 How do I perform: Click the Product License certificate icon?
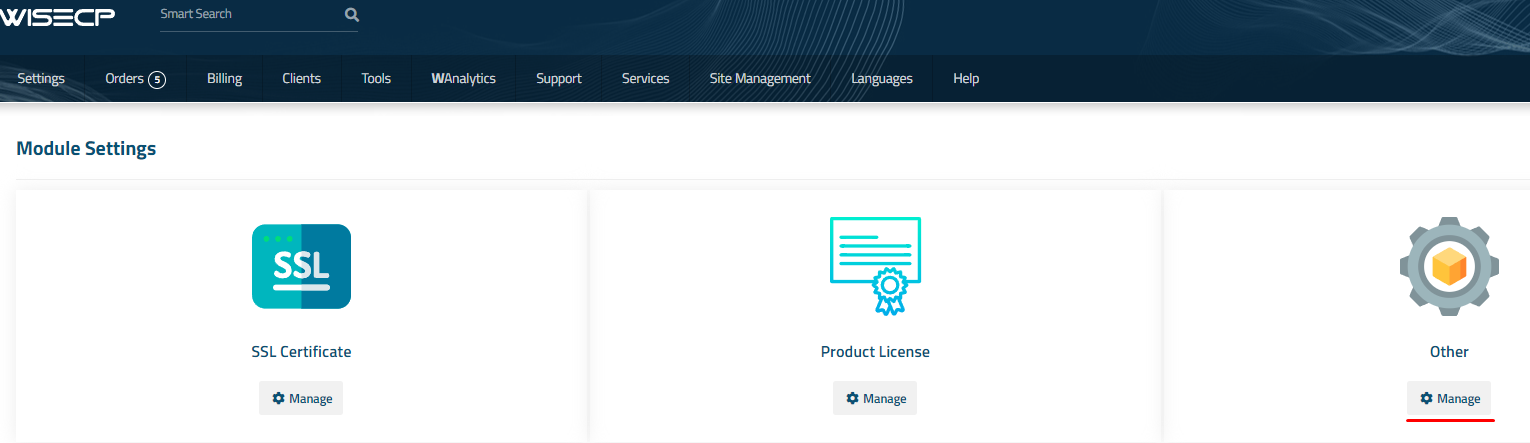click(875, 266)
